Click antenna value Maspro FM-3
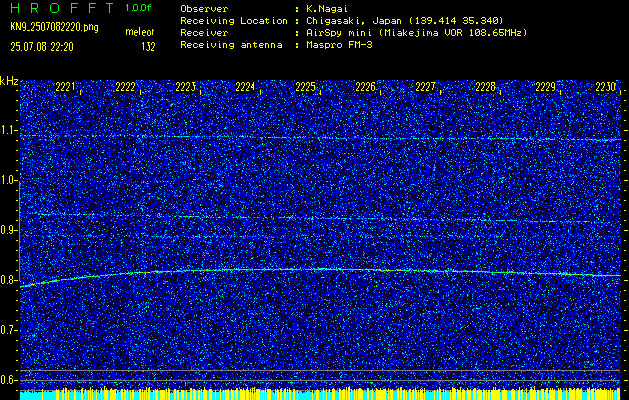This screenshot has width=629, height=400. click(x=339, y=45)
